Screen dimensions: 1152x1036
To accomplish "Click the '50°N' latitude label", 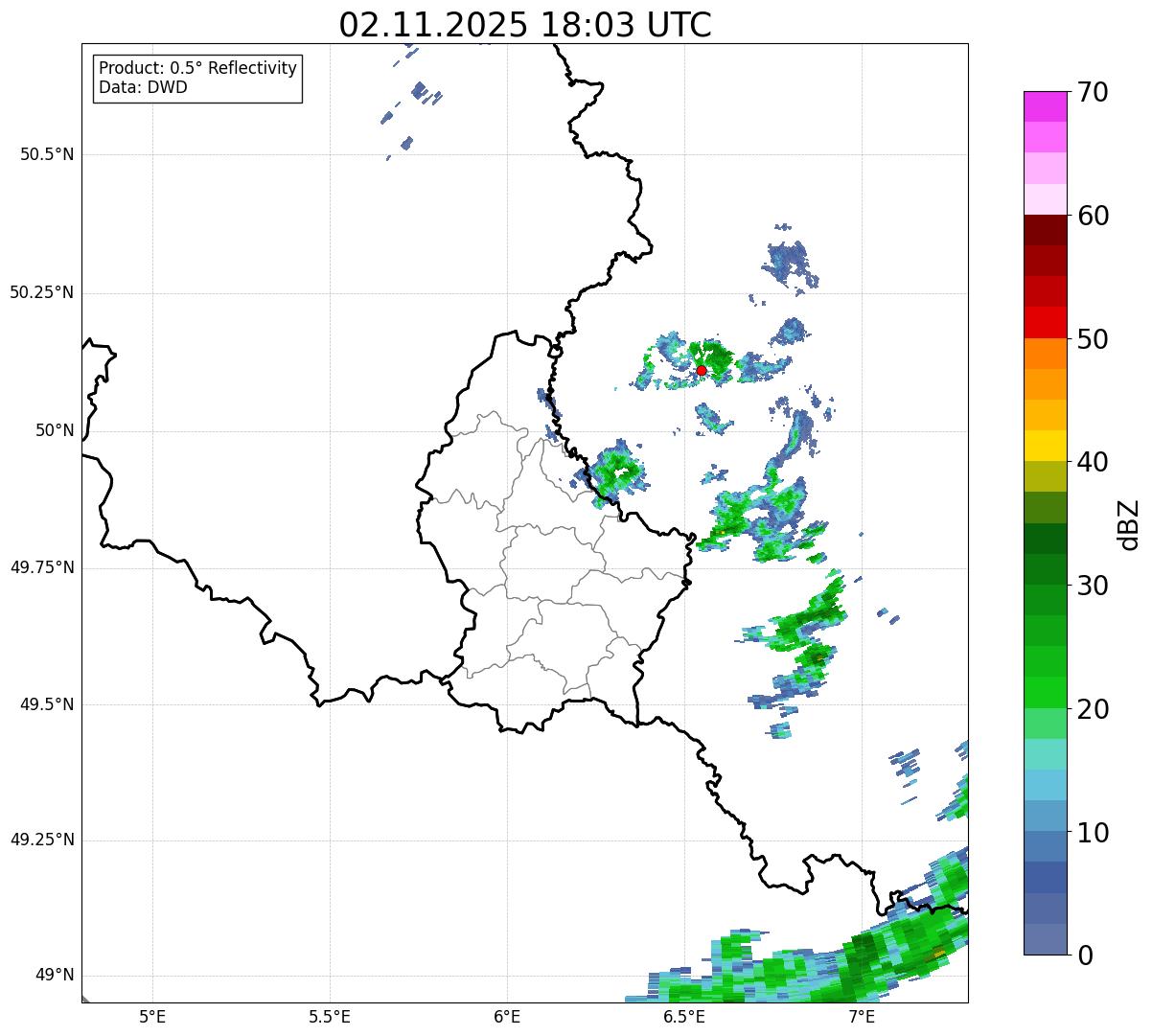I will coord(55,430).
